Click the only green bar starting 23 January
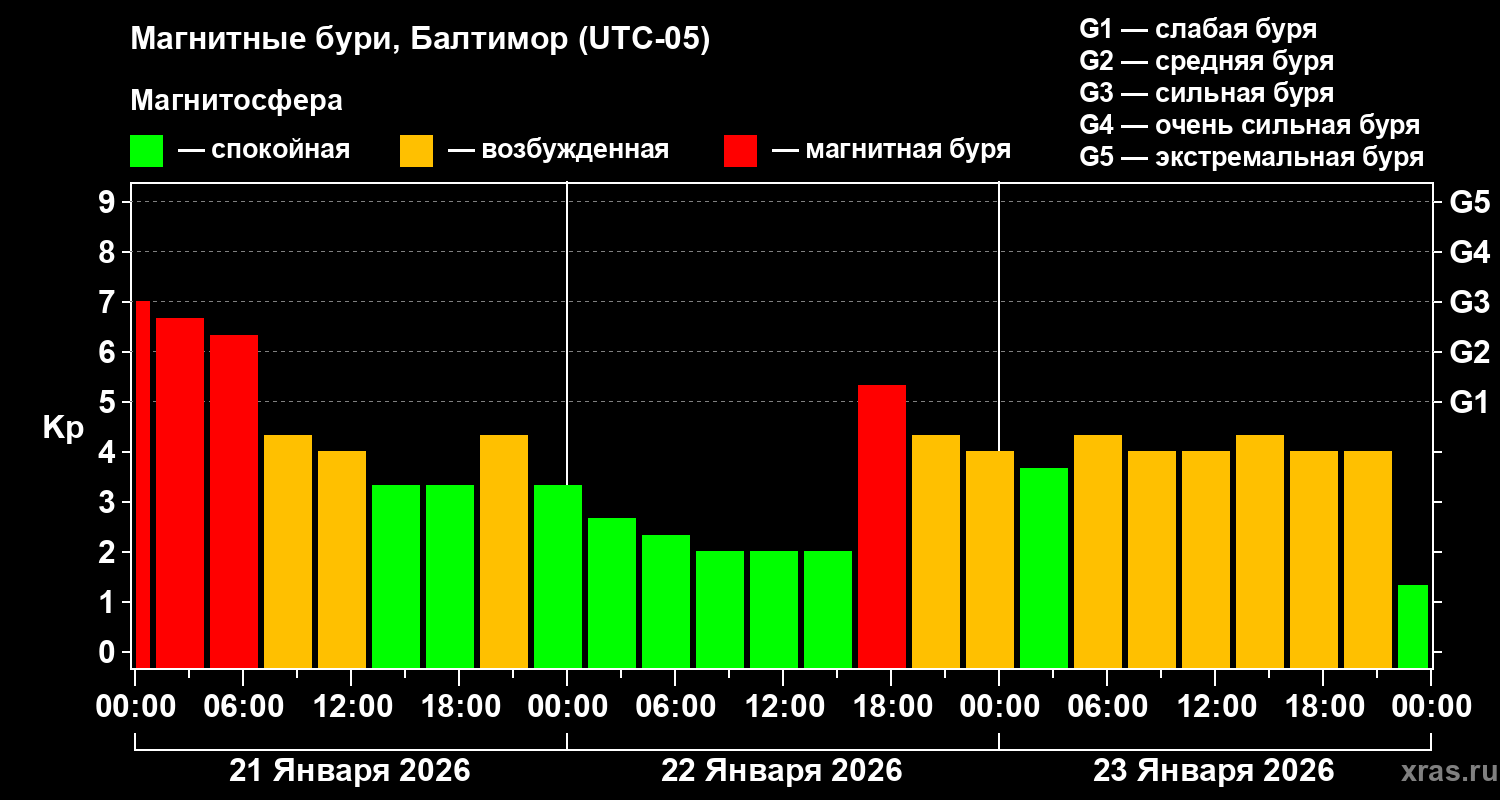The height and width of the screenshot is (800, 1500). 1044,567
